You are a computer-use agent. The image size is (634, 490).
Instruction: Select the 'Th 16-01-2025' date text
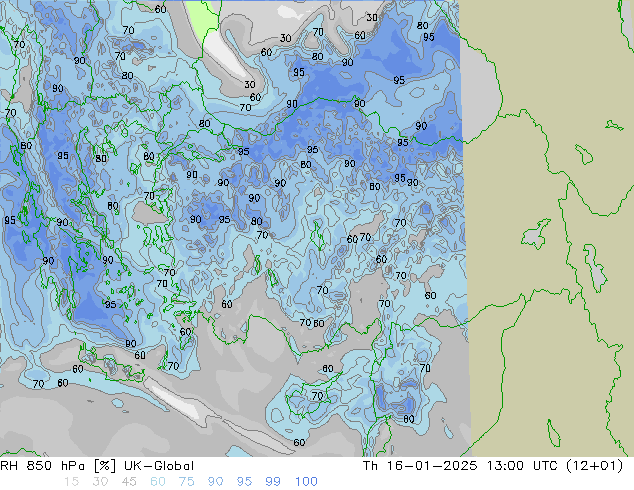pos(420,466)
